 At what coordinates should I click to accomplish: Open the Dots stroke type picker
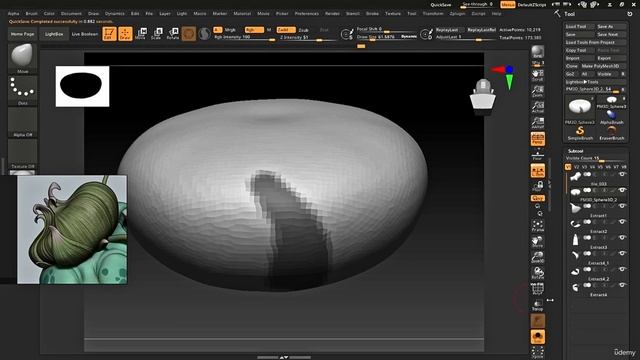coord(22,91)
